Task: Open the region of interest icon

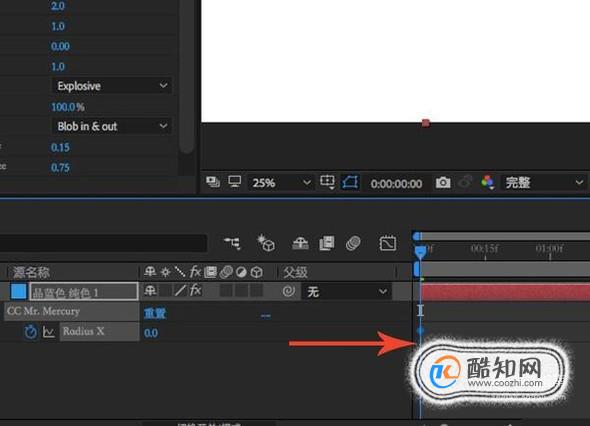Action: pos(327,182)
